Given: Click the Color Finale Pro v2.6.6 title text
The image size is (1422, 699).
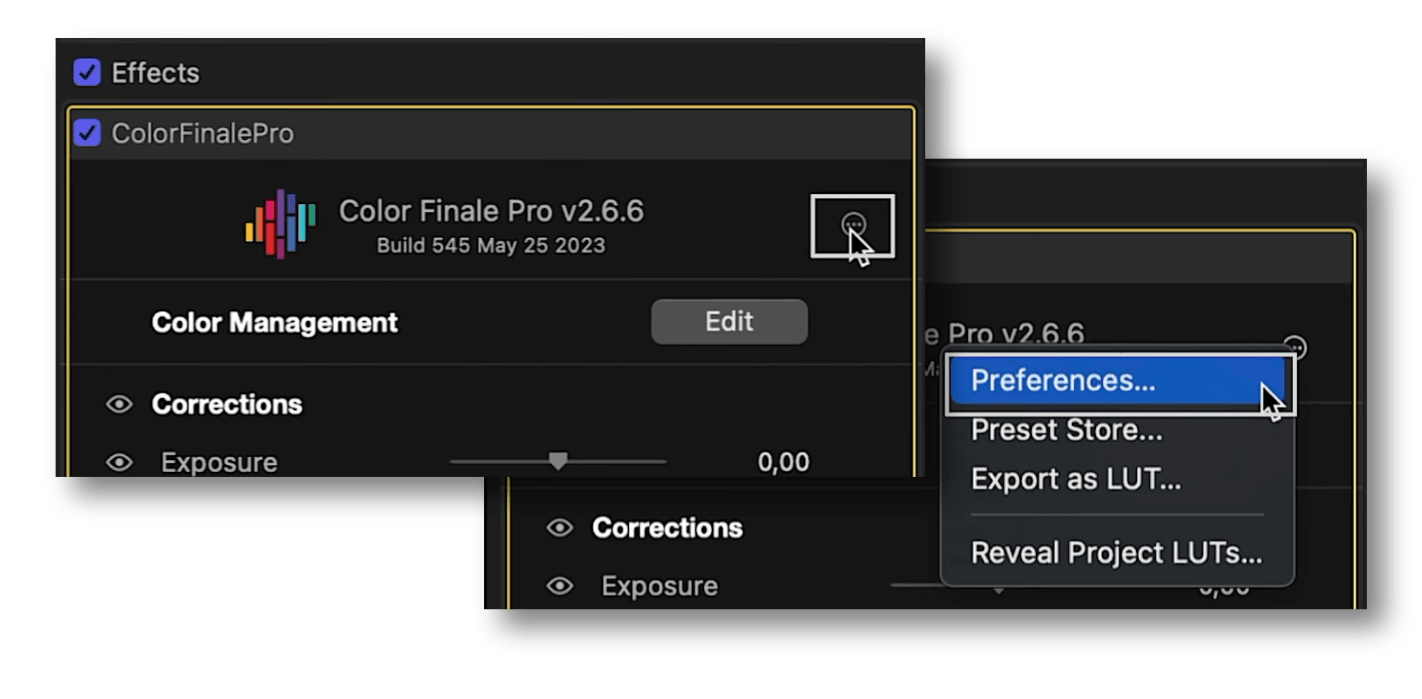Looking at the screenshot, I should coord(491,211).
